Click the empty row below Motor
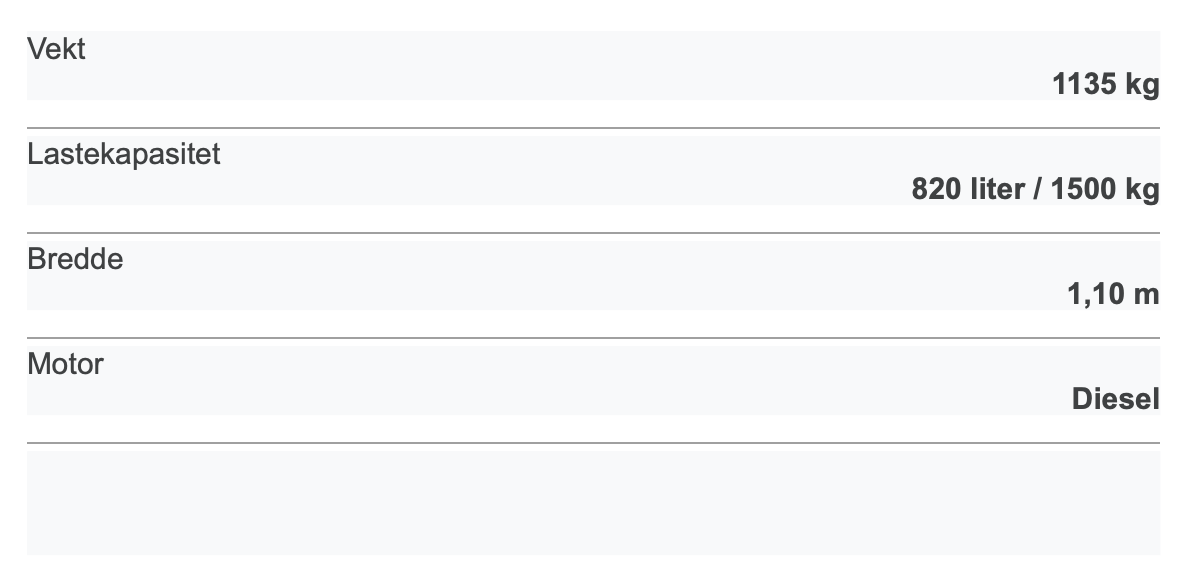The image size is (1190, 578). click(593, 503)
